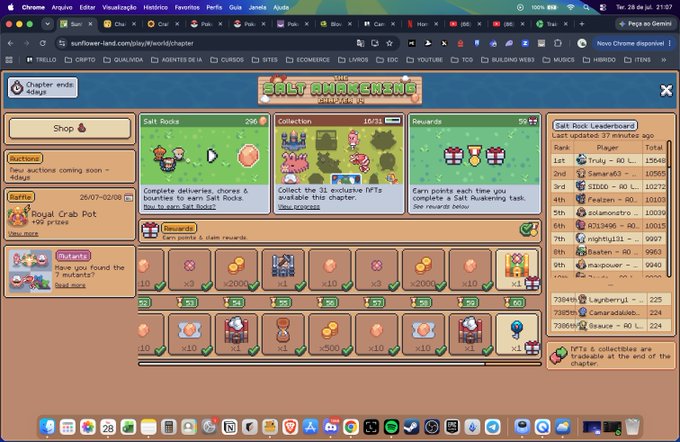680x442 pixels.
Task: Select 1st place player Truly row
Action: [609, 160]
